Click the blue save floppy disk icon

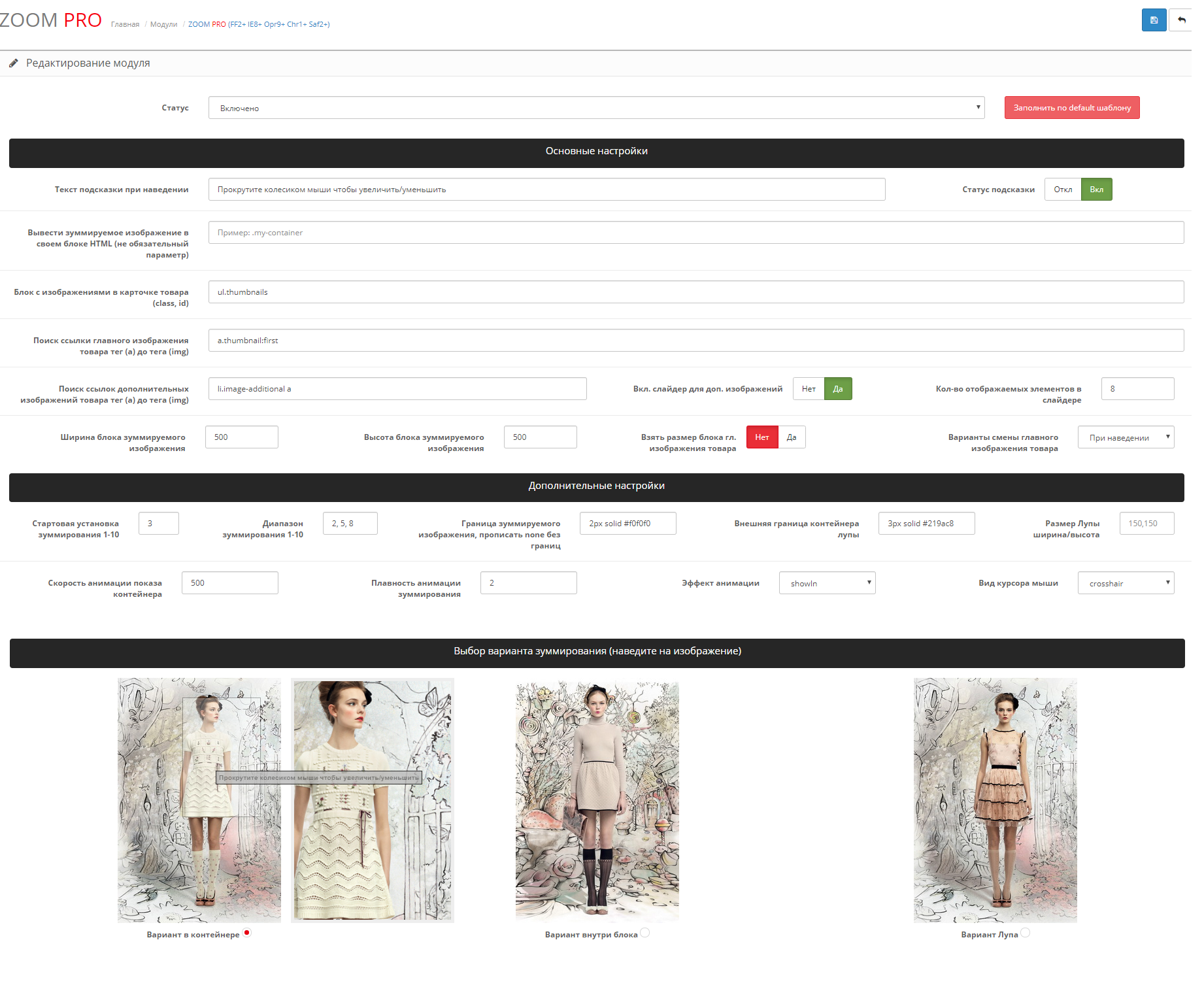coord(1154,20)
